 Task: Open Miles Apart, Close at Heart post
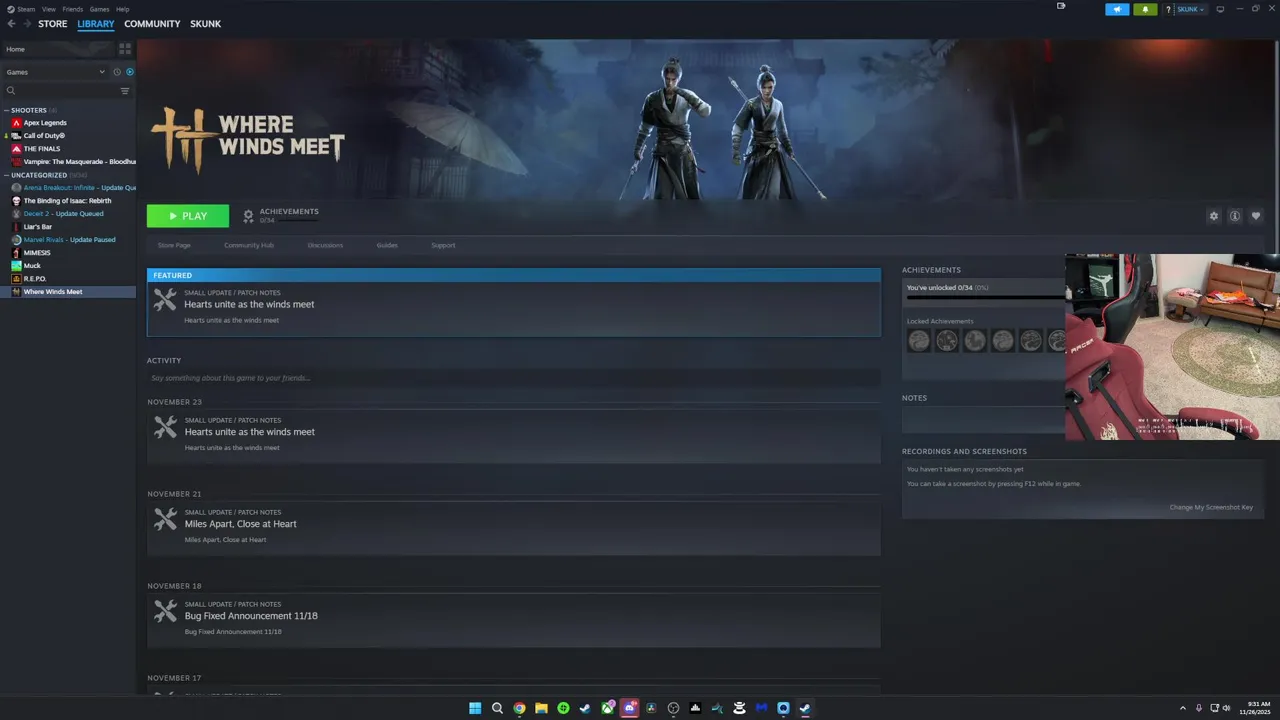(x=514, y=527)
